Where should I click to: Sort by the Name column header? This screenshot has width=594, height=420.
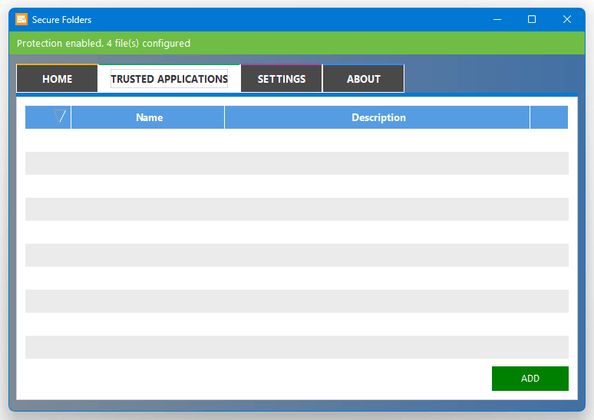point(148,117)
